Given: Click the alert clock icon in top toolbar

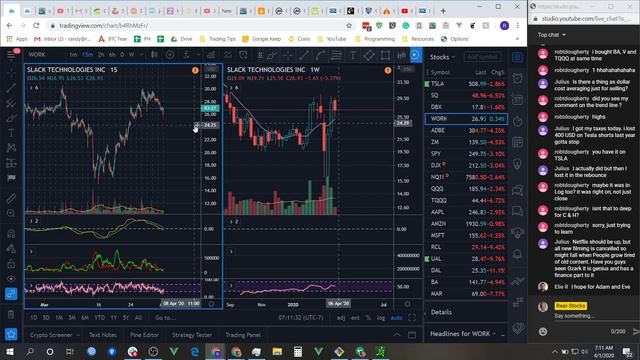Looking at the screenshot, I should (243, 55).
